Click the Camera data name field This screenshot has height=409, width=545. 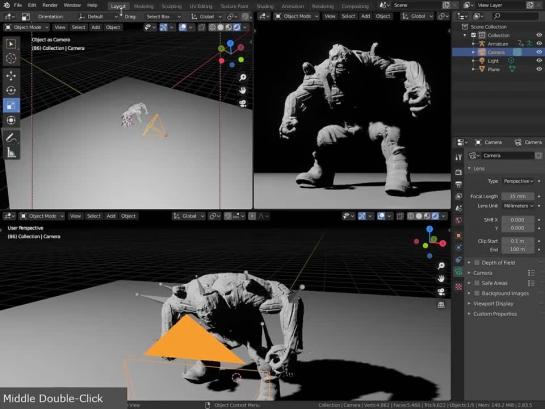(x=507, y=156)
